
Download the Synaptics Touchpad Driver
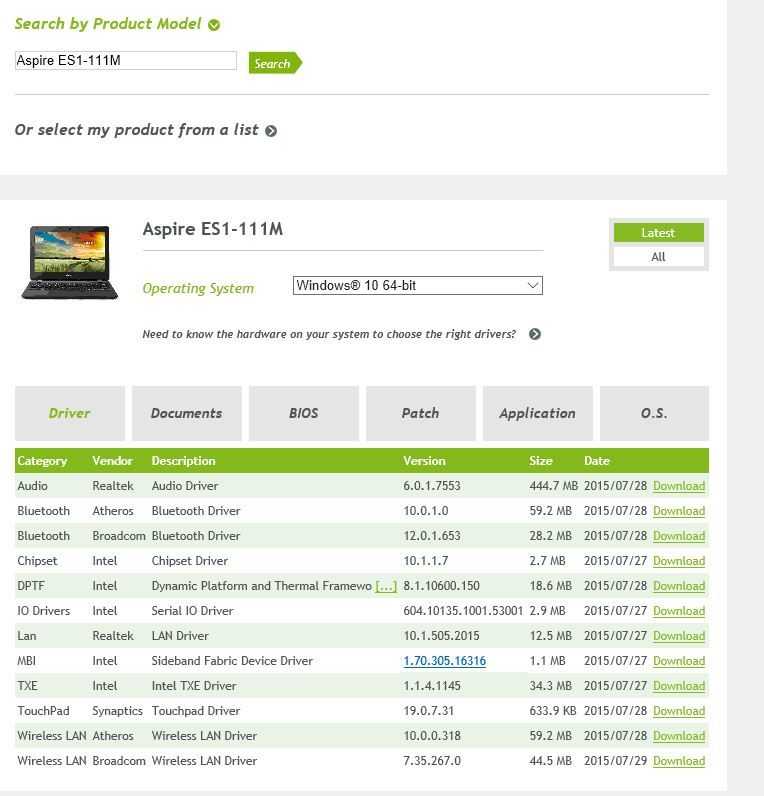pos(679,711)
